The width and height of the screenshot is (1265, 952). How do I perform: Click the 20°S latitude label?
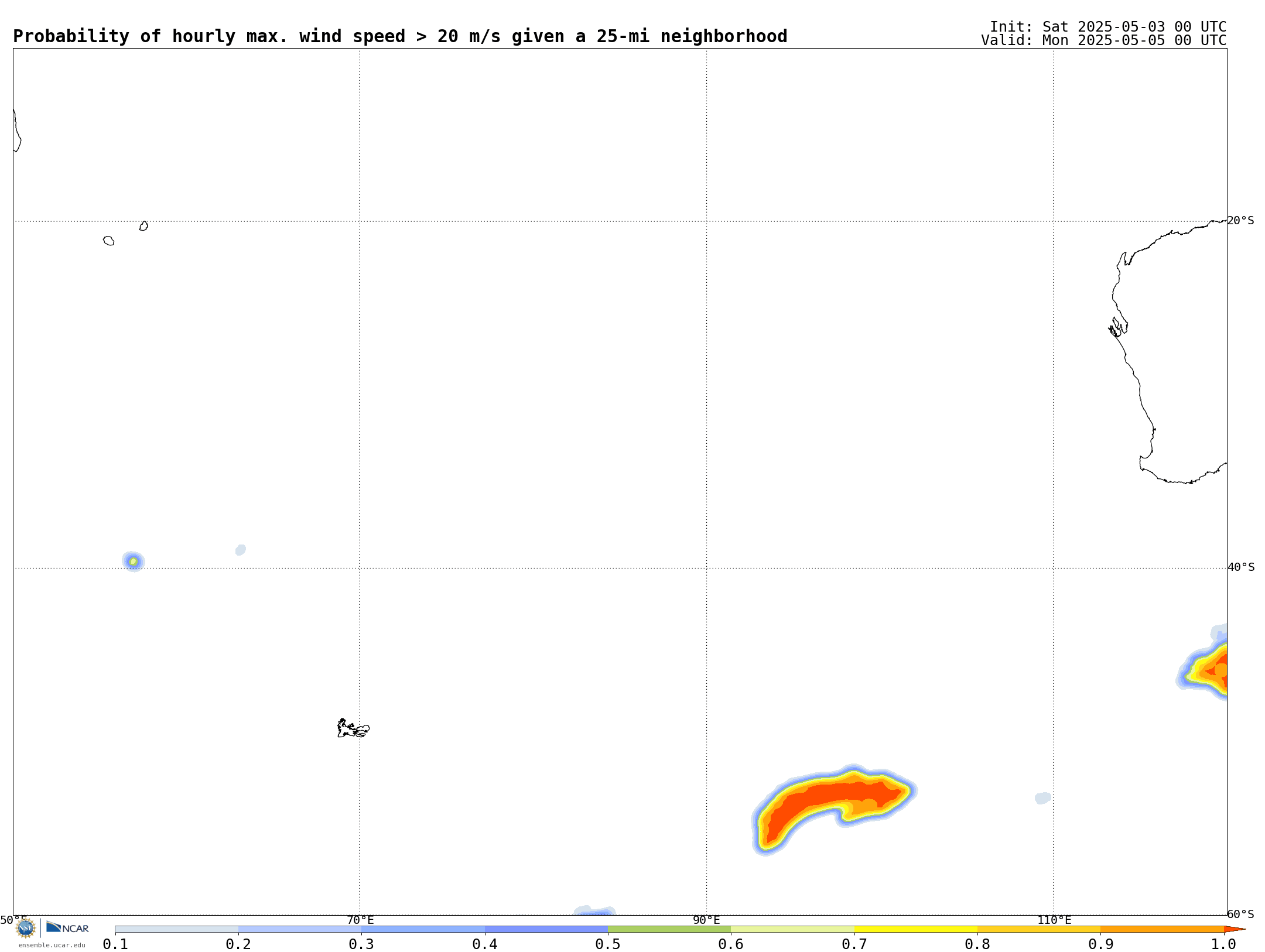tap(1240, 221)
